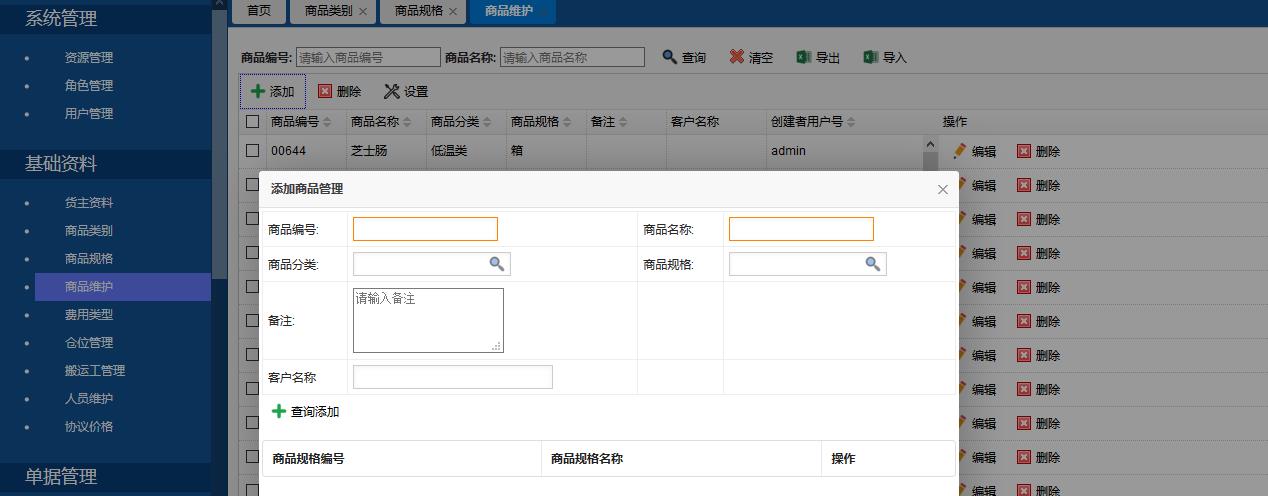Click the Excel 导出 export icon
Screen dimensions: 1268x496
tap(804, 57)
